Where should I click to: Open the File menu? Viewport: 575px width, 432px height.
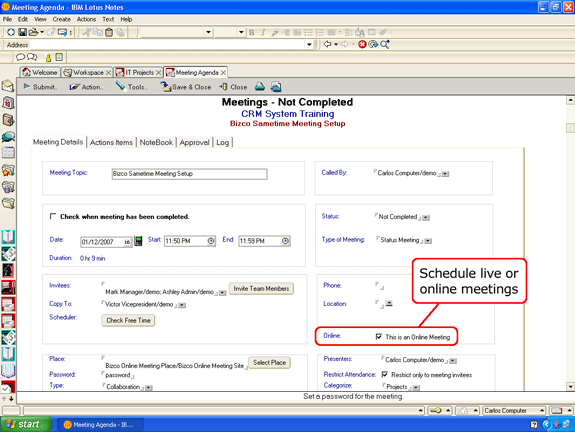point(7,19)
